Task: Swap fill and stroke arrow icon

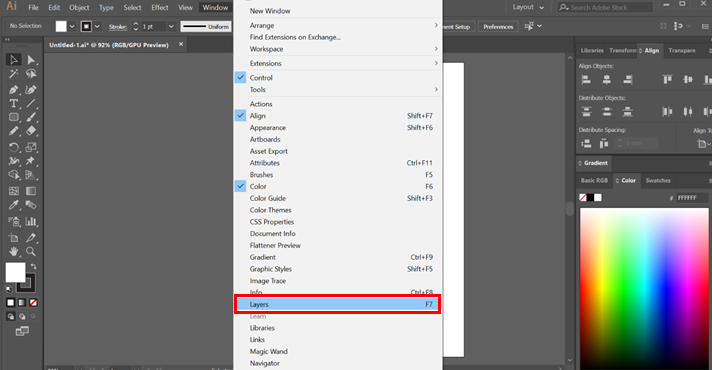Action: (x=33, y=266)
